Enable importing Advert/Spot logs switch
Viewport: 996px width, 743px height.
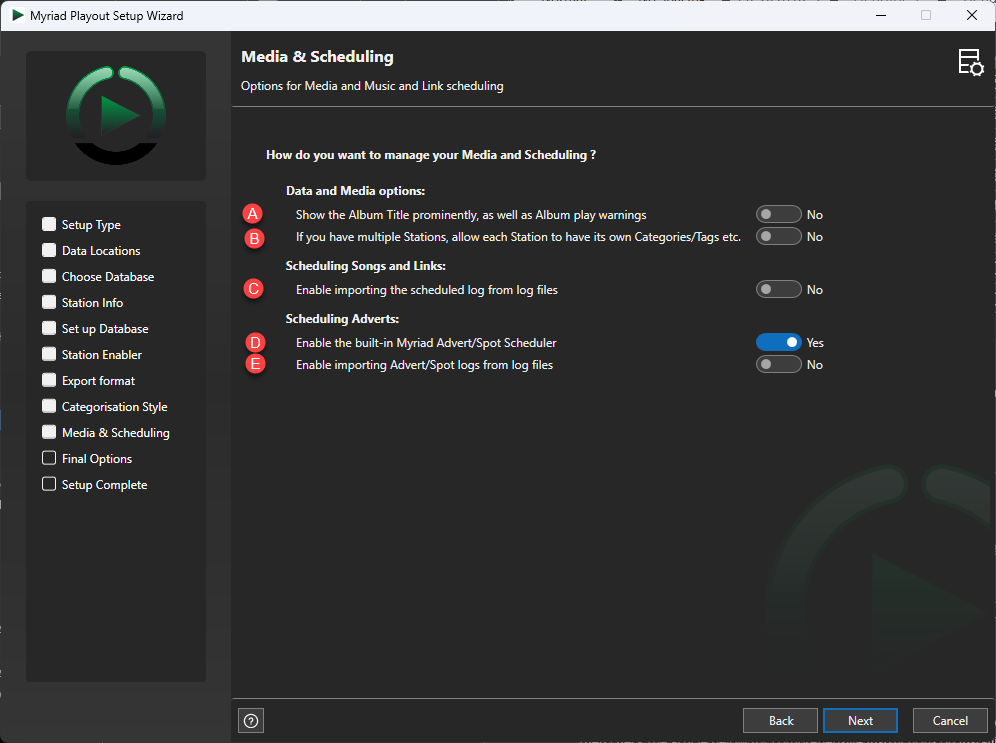point(778,365)
